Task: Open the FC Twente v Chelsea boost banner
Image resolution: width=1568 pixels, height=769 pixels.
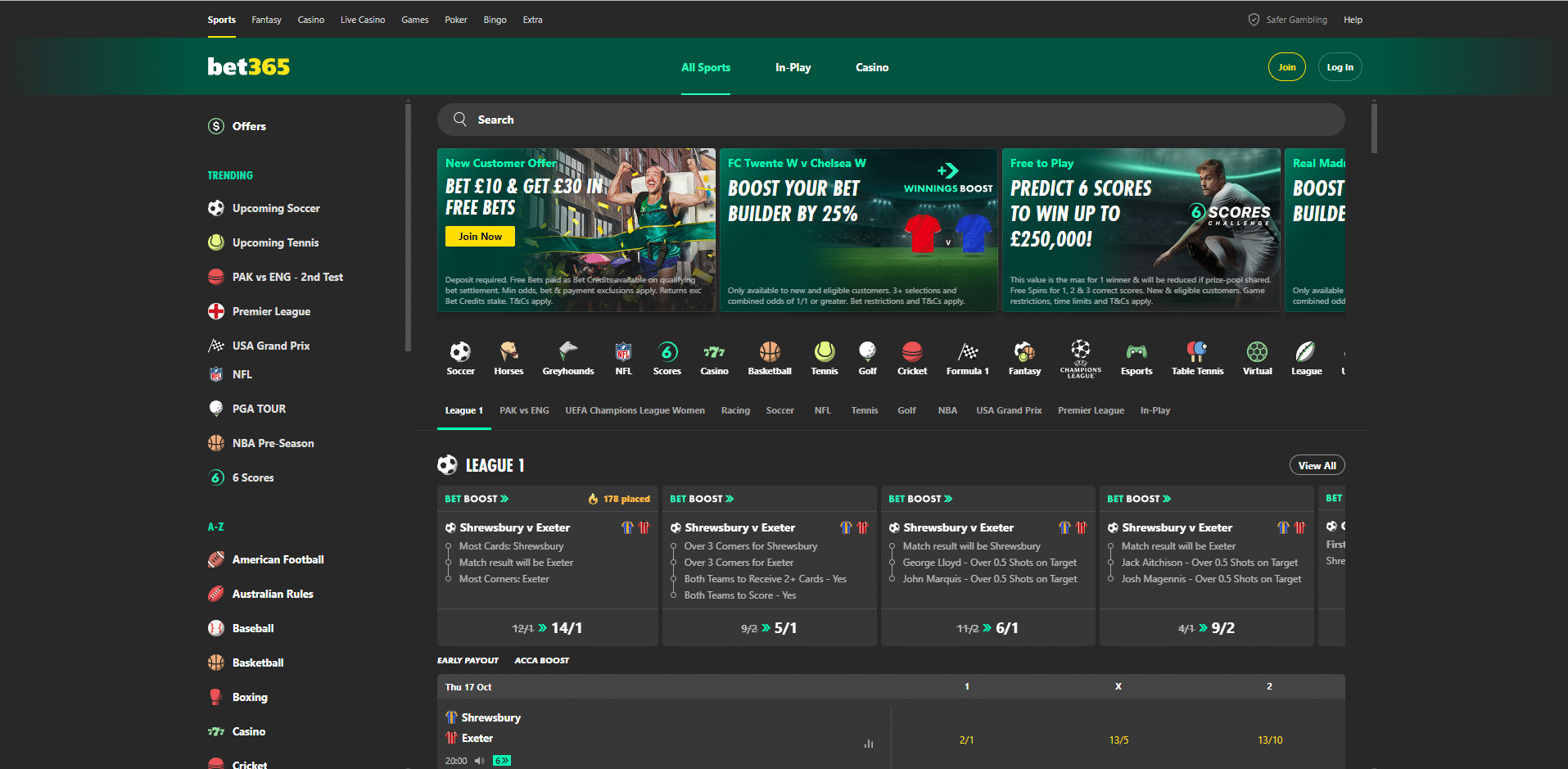Action: [859, 230]
